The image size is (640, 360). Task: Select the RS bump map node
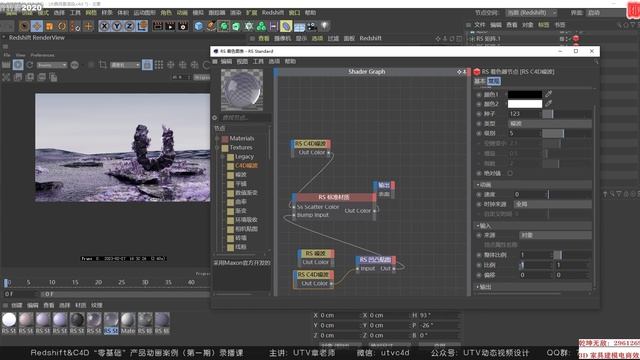coord(375,260)
